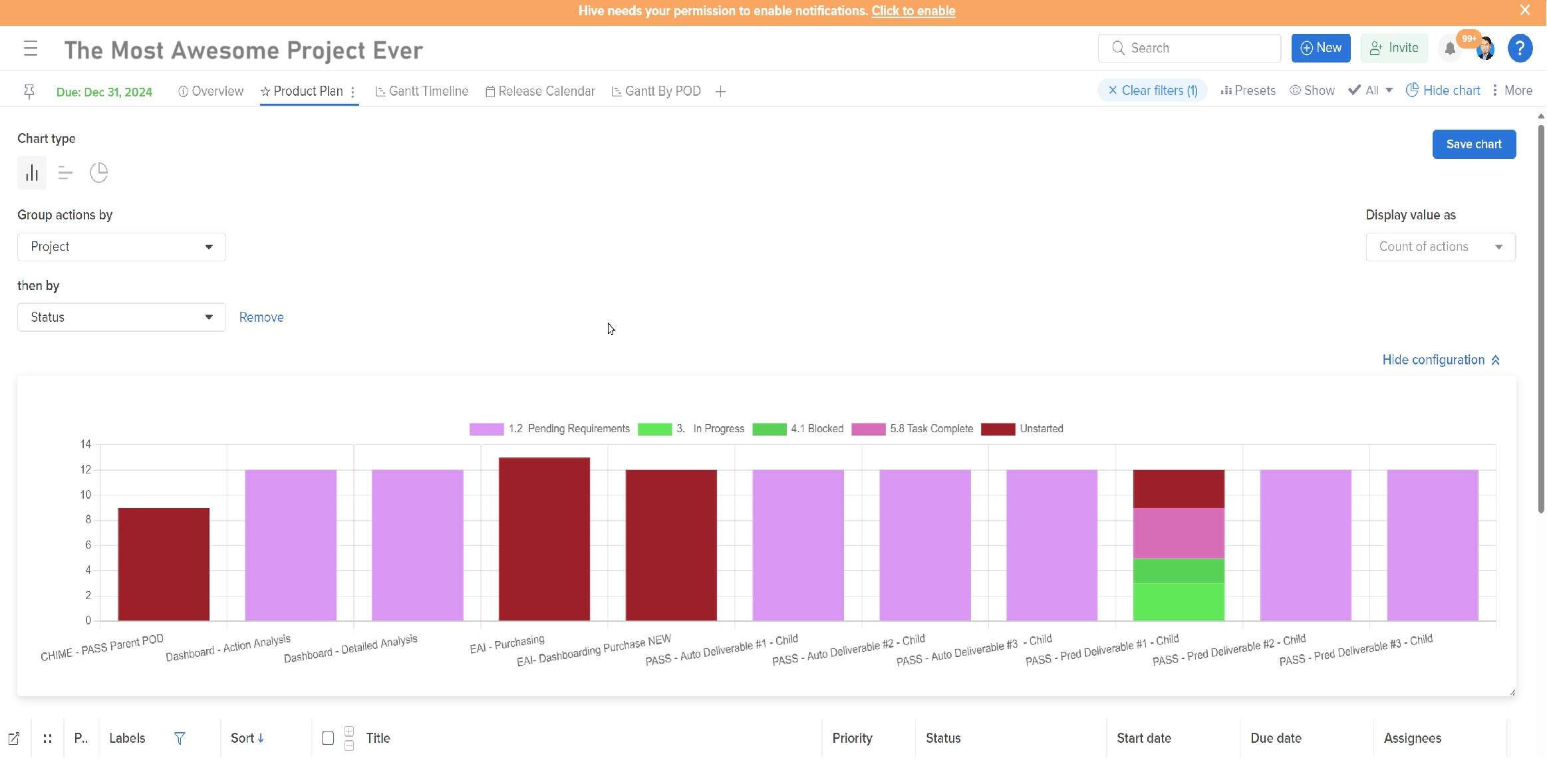The width and height of the screenshot is (1547, 784).
Task: Toggle Unstarted legend series
Action: [1022, 429]
